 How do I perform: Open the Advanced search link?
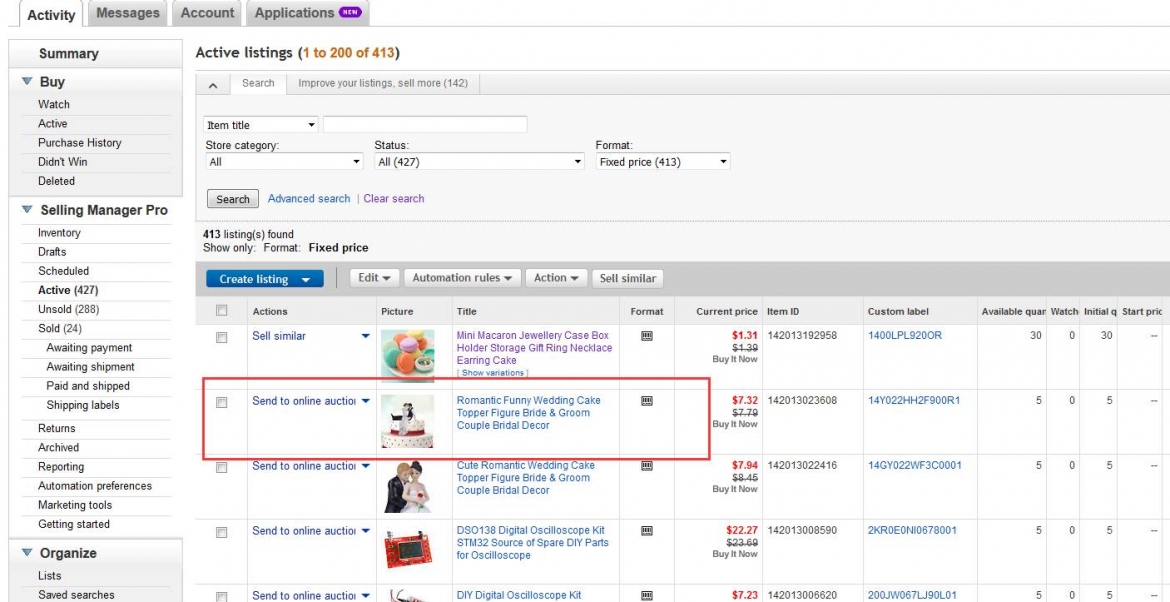309,199
